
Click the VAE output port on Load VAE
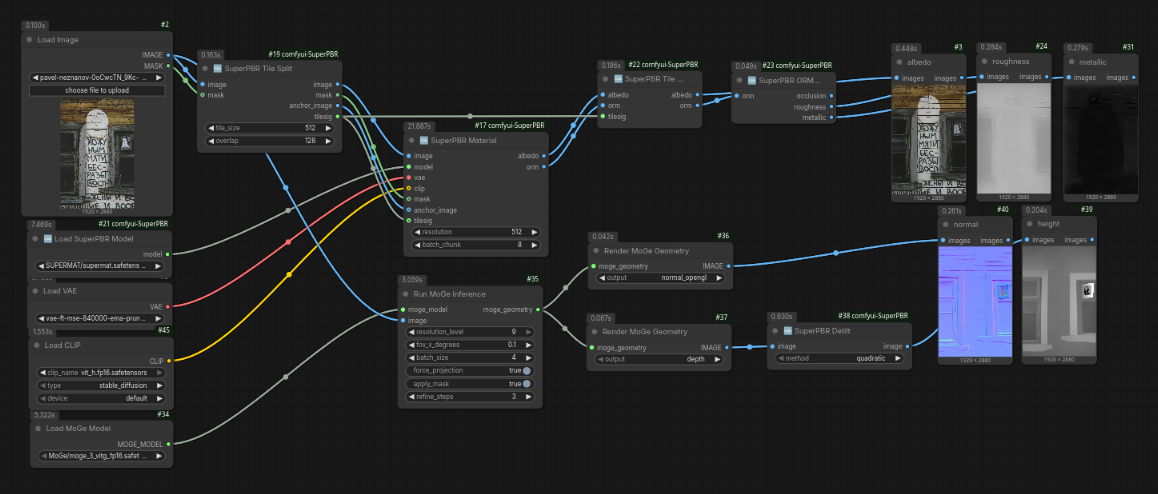168,306
